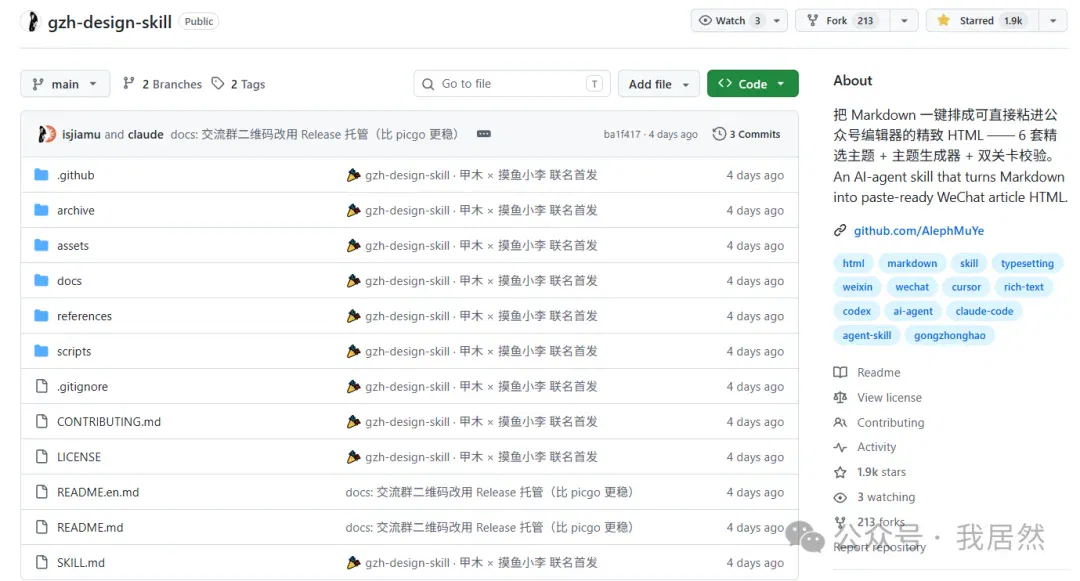Open the View license link

[889, 397]
